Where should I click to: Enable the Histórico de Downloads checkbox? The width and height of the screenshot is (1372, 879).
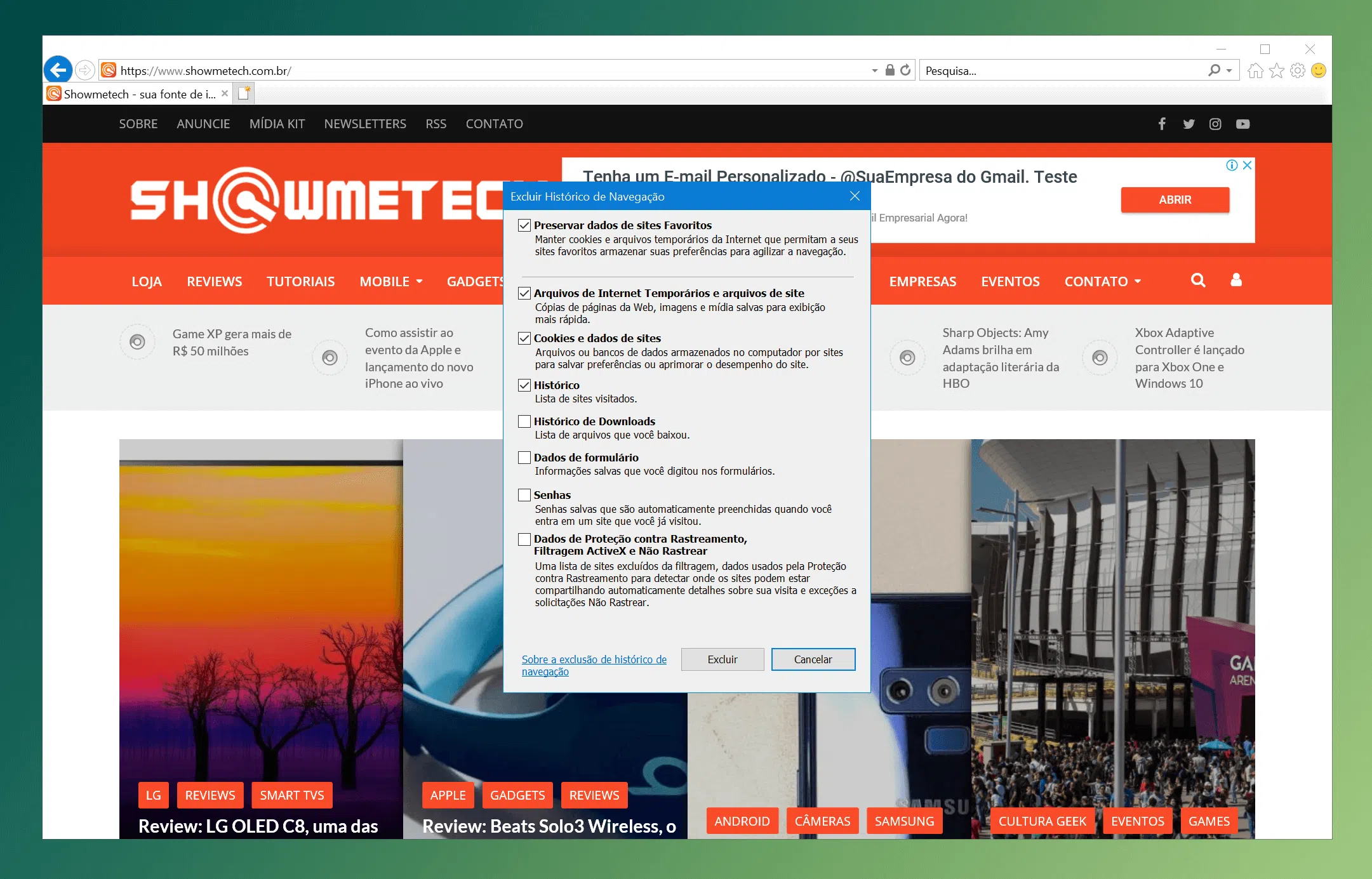[x=524, y=421]
